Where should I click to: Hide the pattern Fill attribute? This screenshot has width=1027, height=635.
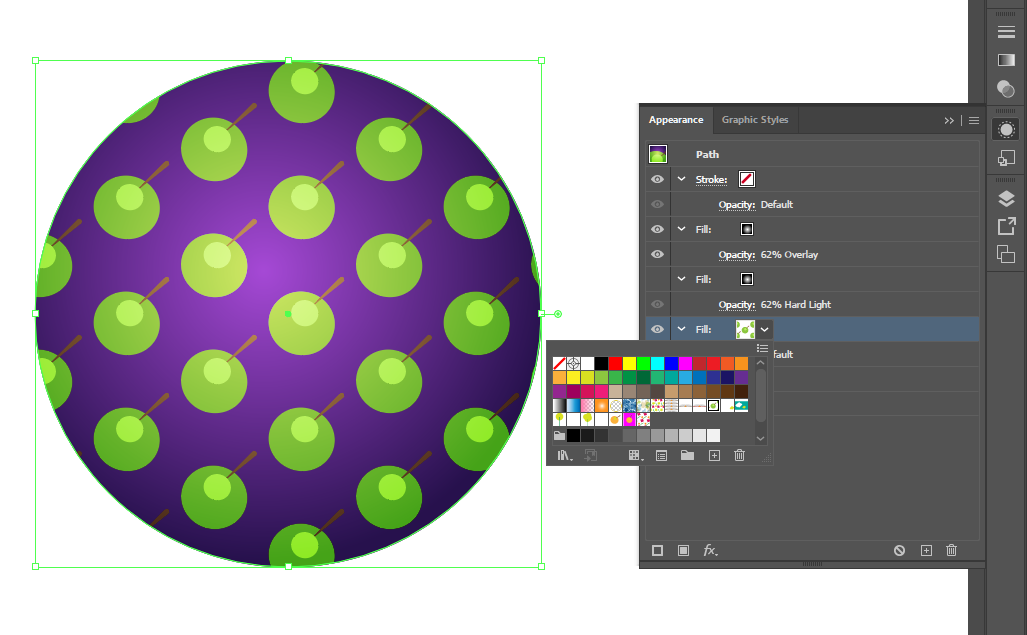pyautogui.click(x=658, y=329)
